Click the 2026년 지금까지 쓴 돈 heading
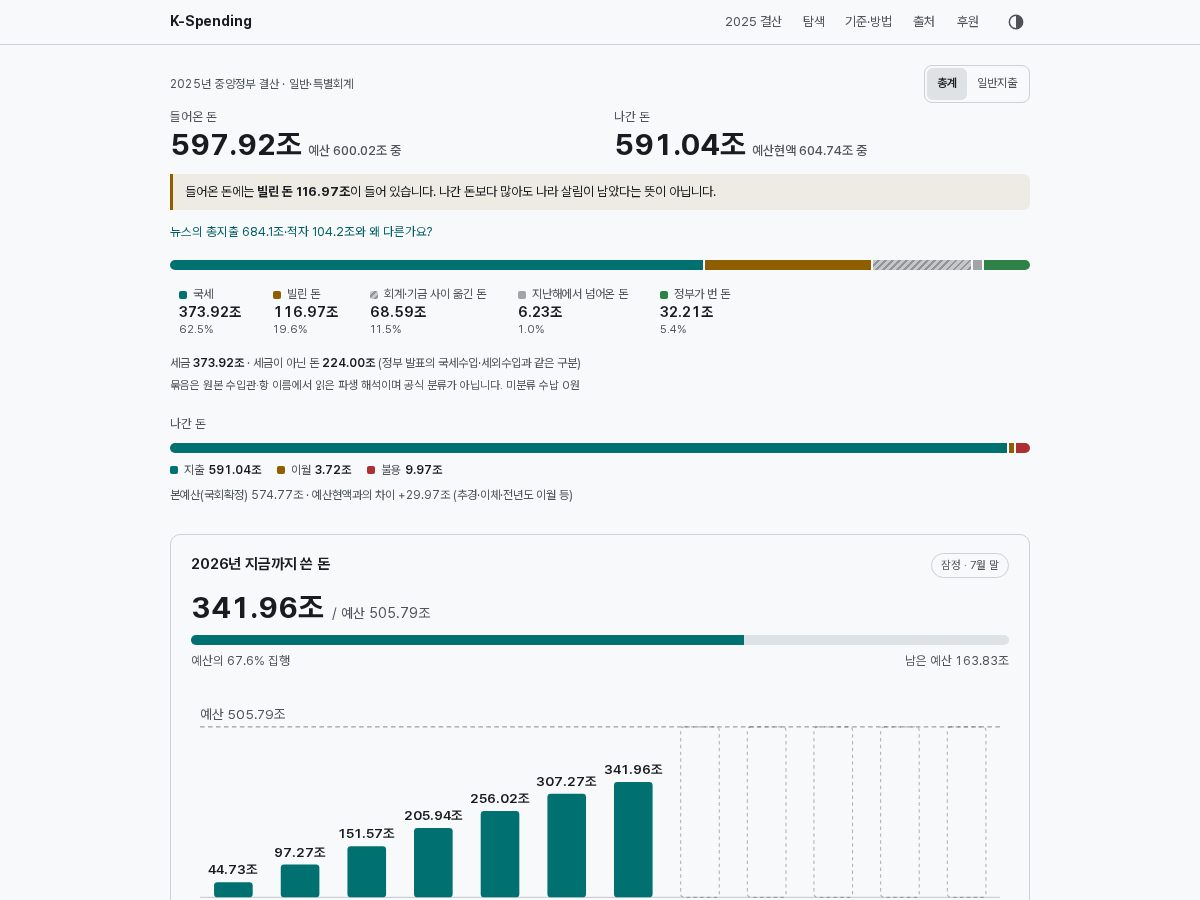Viewport: 1200px width, 900px height. (261, 564)
